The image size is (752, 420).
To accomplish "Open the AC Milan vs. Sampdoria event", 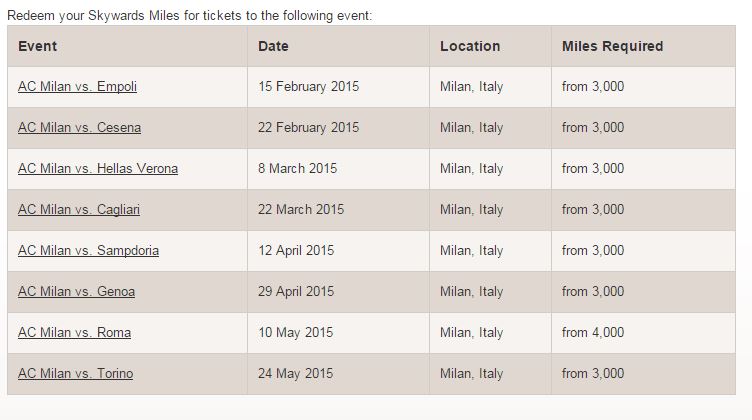I will click(88, 251).
